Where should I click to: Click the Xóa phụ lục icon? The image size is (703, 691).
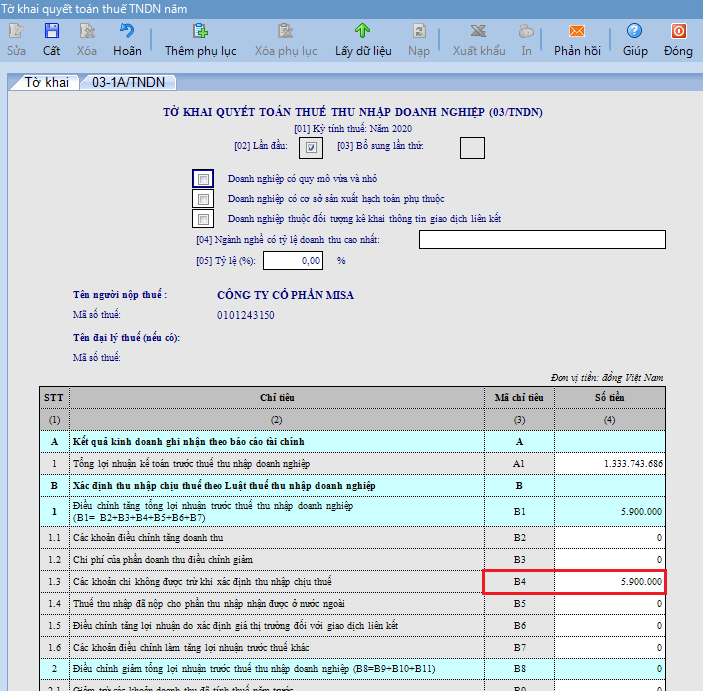point(286,31)
